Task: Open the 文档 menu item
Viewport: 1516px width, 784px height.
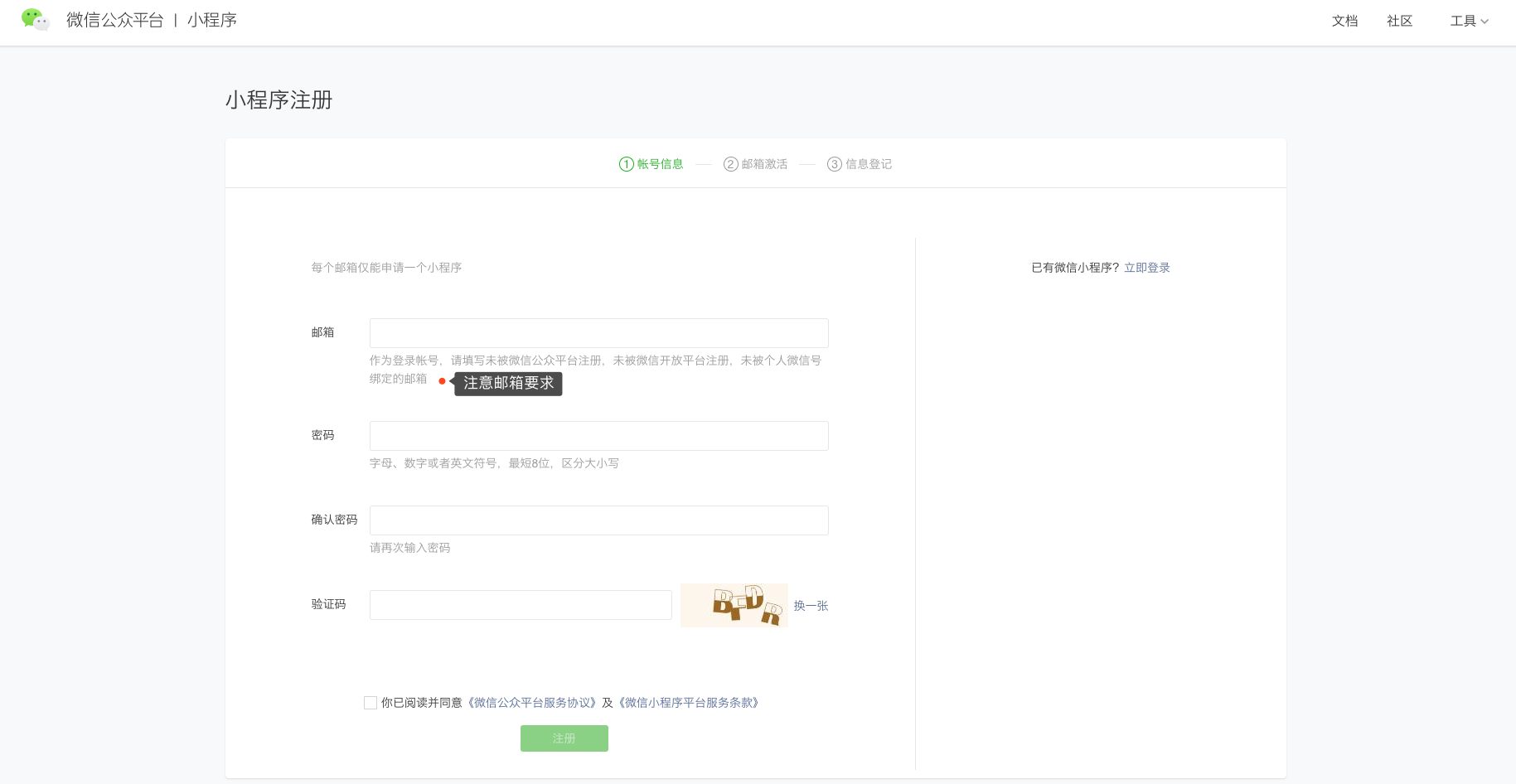Action: tap(1344, 21)
